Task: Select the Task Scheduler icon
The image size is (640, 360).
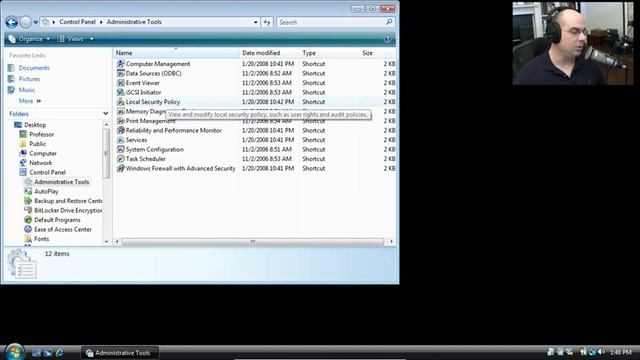Action: (x=120, y=159)
